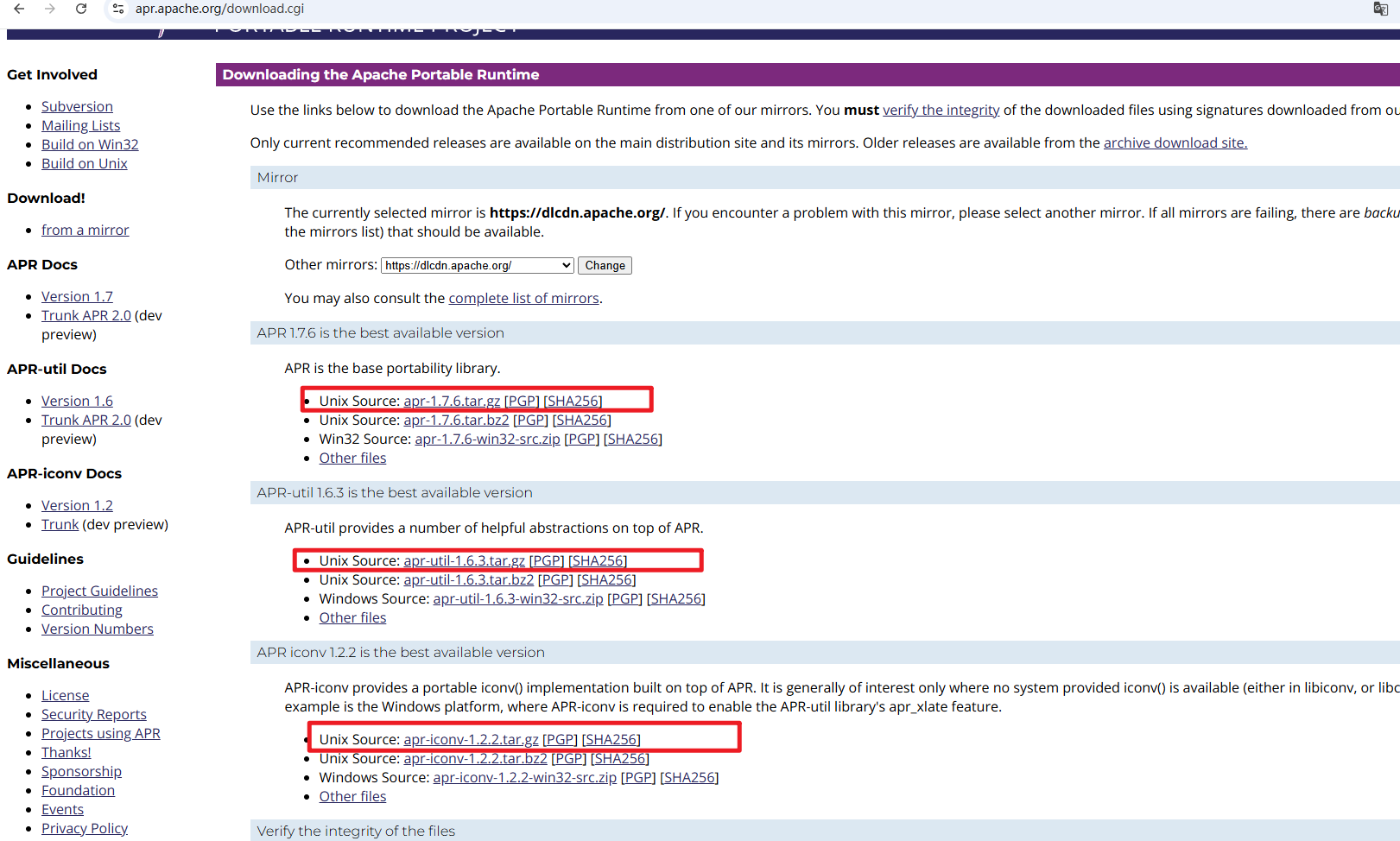The image size is (1400, 841).
Task: Download apr-iconv-1.2.2-win32-src.zip Windows source
Action: click(x=524, y=777)
